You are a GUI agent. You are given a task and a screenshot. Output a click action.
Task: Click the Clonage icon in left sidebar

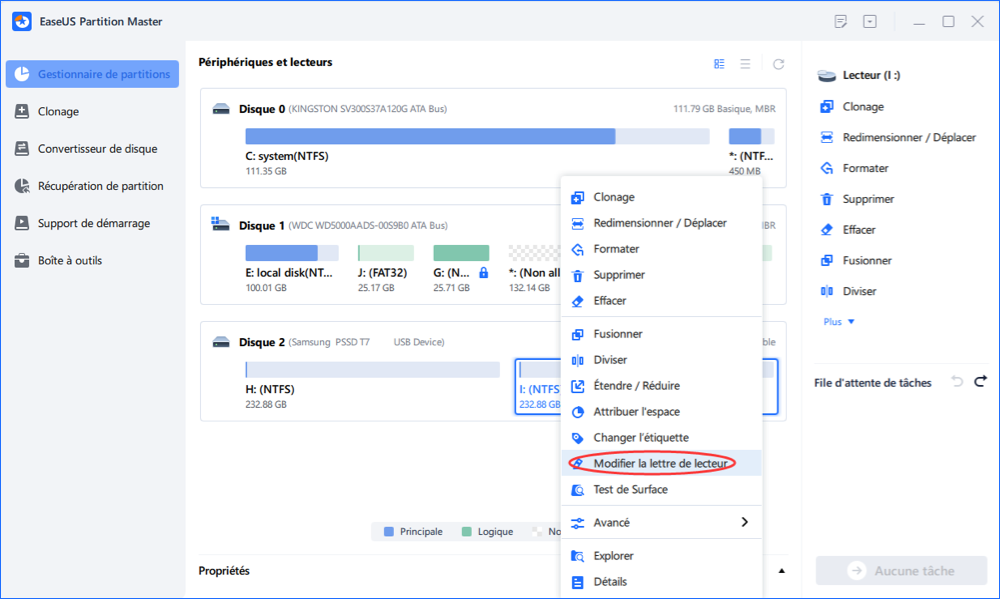(x=22, y=112)
